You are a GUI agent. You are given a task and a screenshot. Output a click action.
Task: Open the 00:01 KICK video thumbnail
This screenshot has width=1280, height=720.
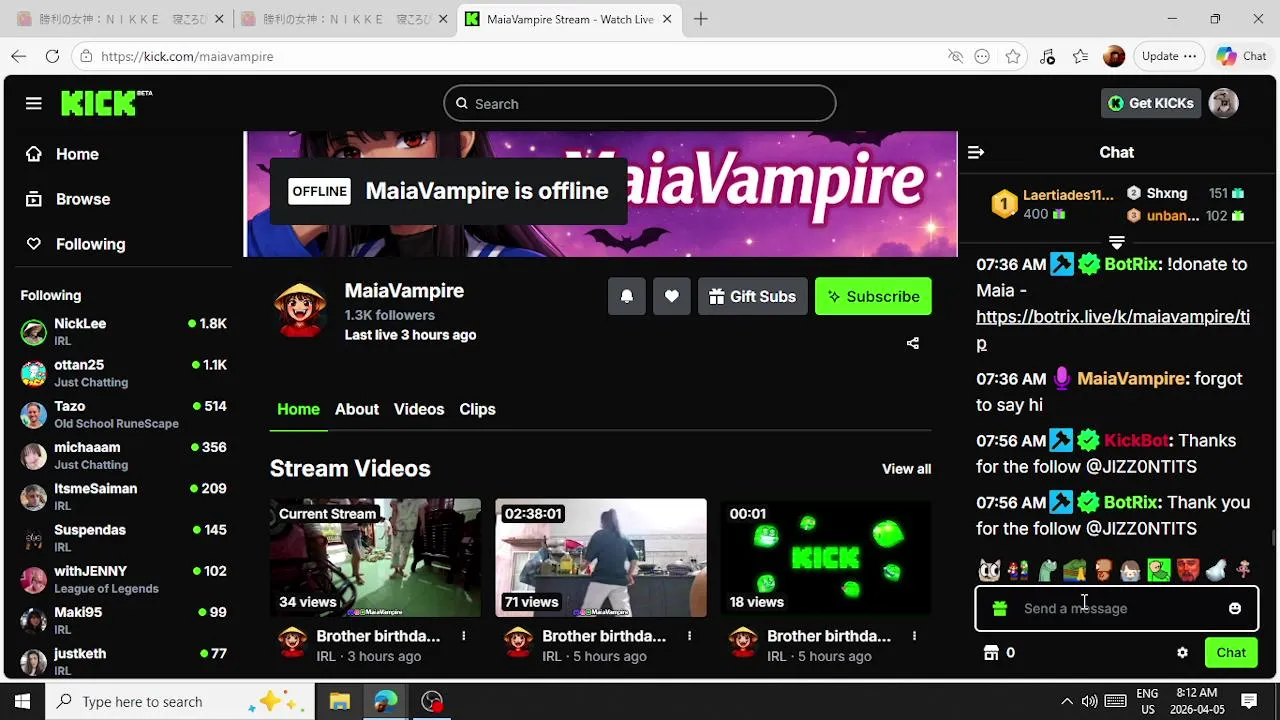click(x=826, y=557)
